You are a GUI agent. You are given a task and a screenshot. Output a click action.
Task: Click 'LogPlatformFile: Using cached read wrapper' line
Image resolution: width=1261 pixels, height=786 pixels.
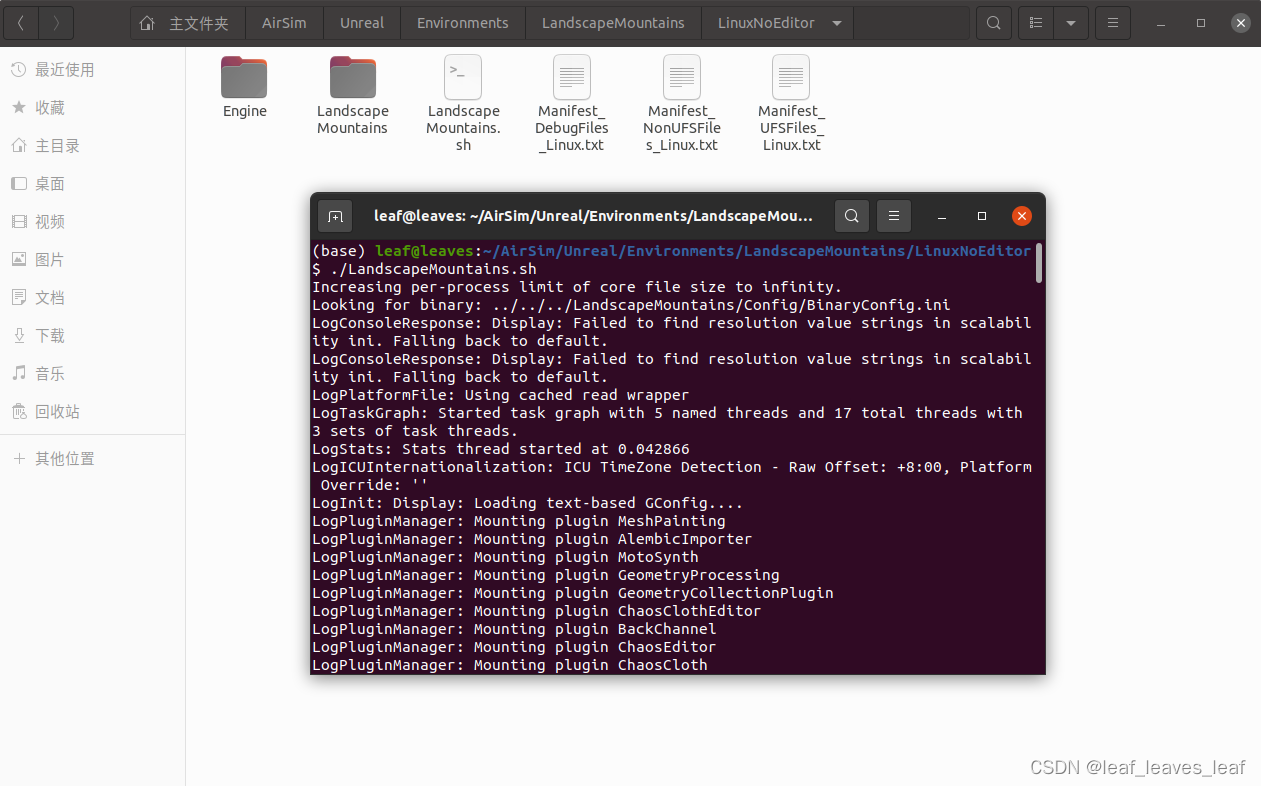coord(501,395)
